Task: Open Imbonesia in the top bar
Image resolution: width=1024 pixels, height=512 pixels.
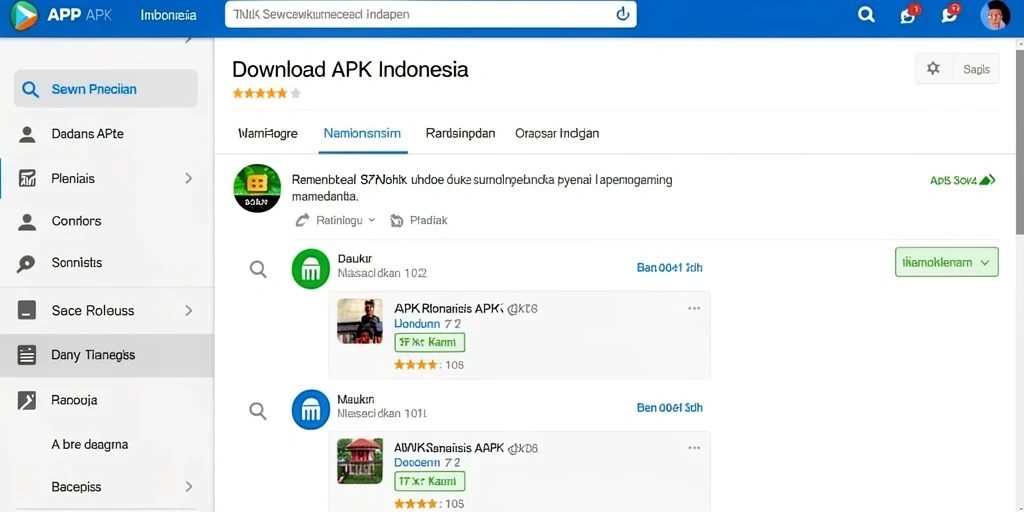Action: tap(168, 14)
